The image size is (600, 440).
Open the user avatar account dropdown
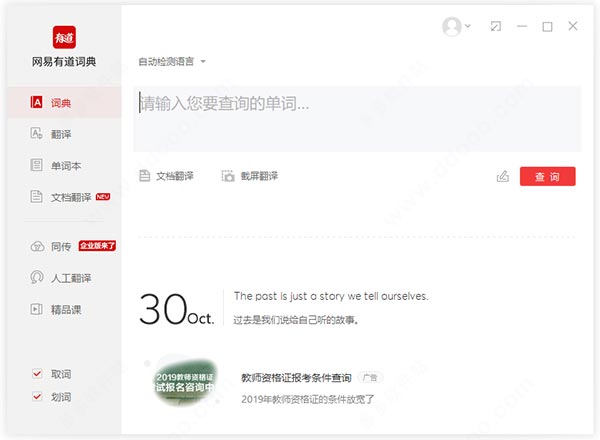point(457,27)
